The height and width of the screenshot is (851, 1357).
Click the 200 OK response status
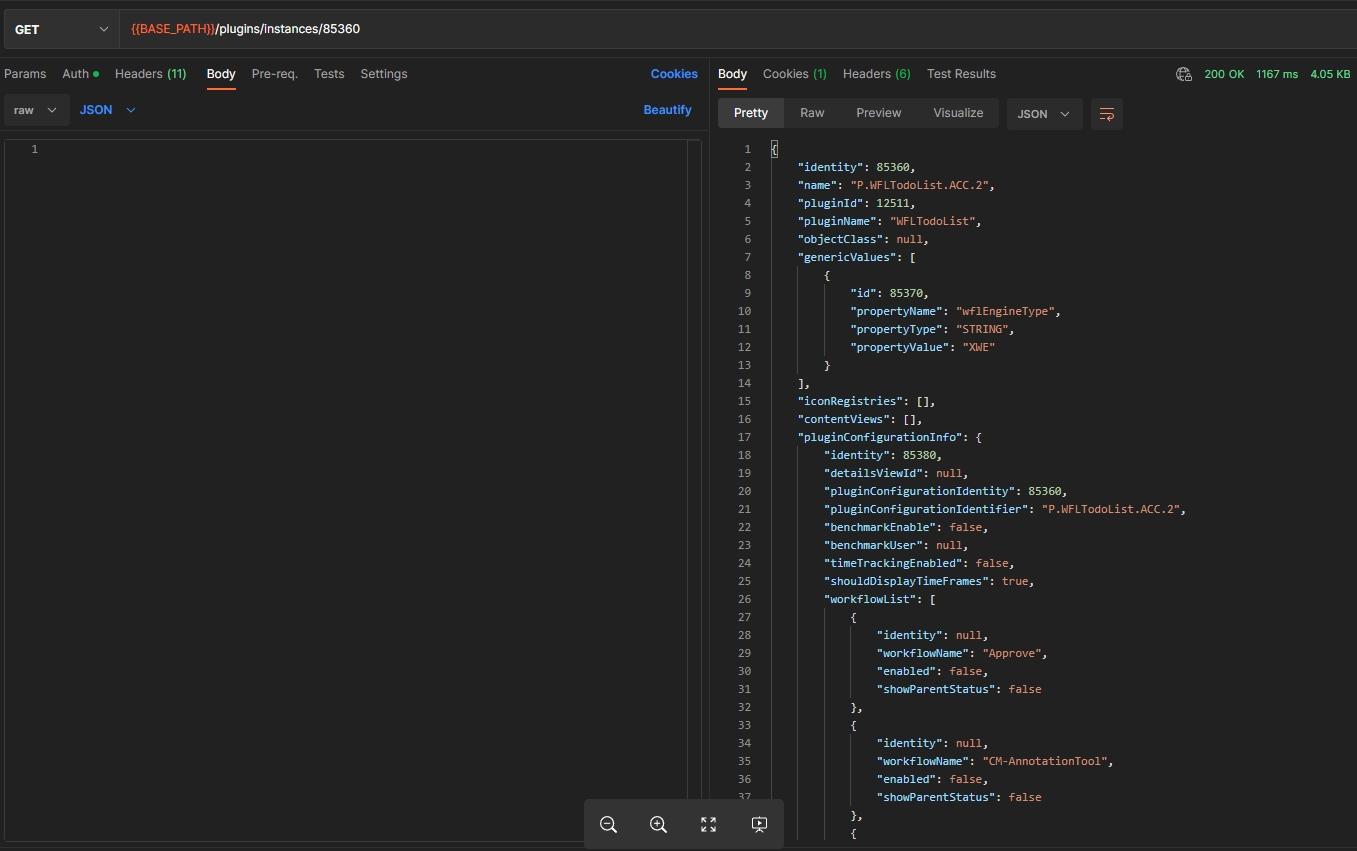coord(1224,74)
